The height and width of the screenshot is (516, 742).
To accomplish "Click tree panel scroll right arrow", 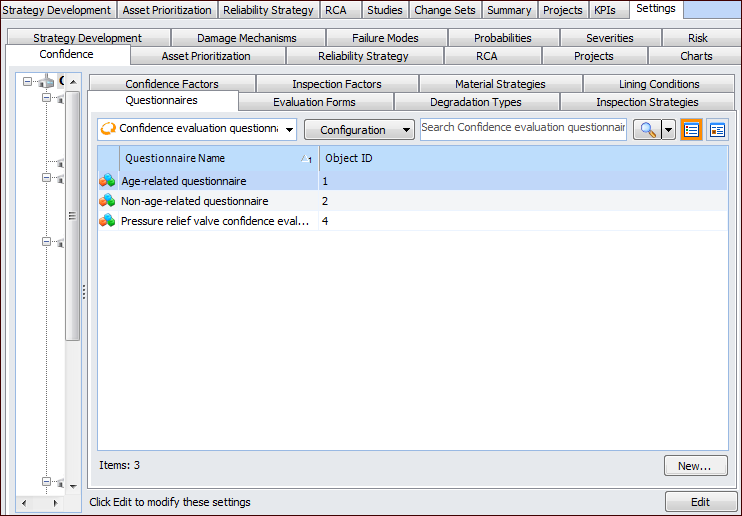I will tap(55, 503).
